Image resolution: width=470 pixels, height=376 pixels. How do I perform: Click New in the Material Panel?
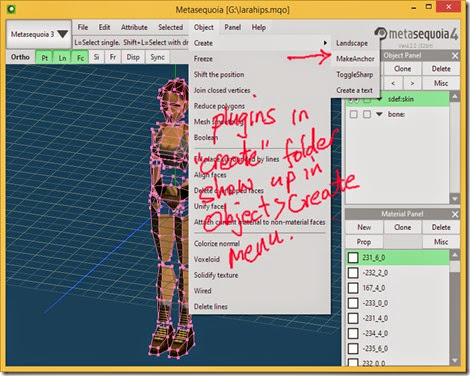[x=364, y=227]
